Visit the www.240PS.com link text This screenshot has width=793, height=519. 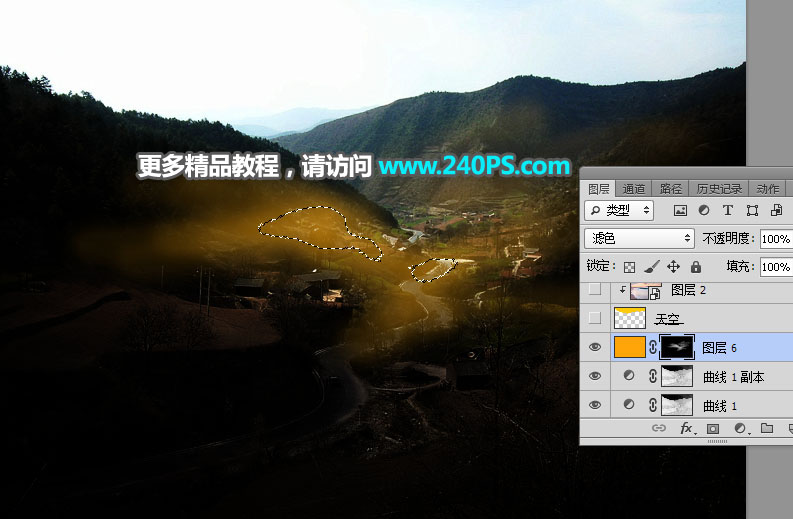474,165
